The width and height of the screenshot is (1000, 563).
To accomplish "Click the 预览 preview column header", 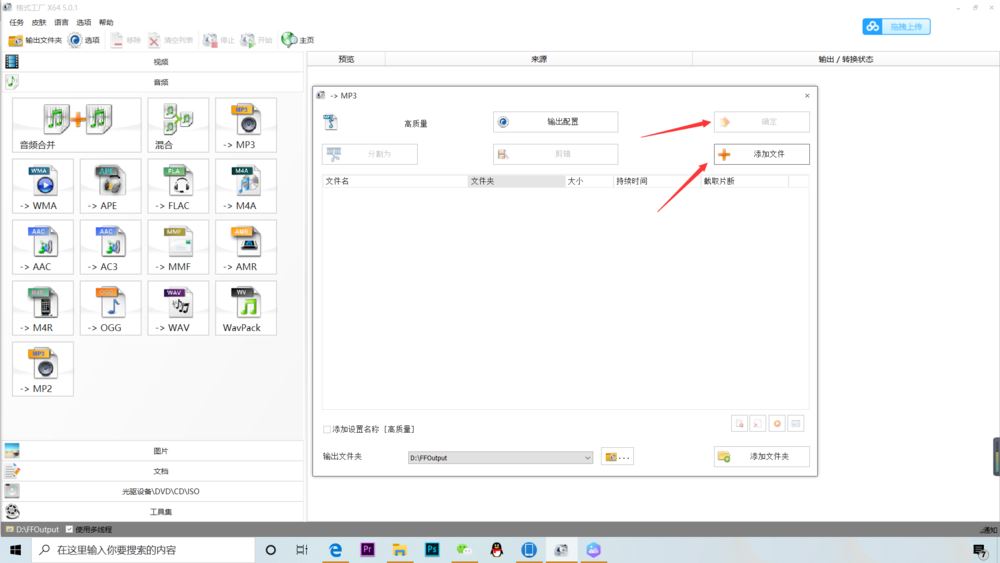I will (x=346, y=59).
